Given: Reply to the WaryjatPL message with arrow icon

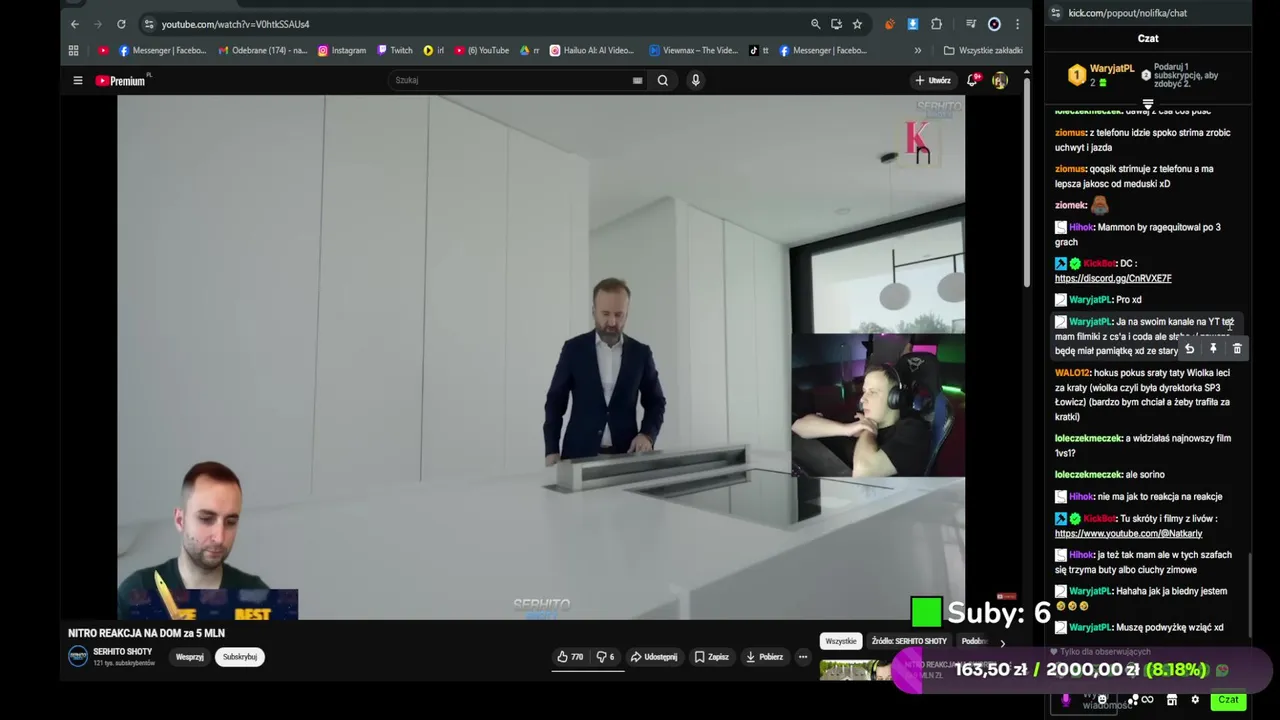Looking at the screenshot, I should (1189, 349).
